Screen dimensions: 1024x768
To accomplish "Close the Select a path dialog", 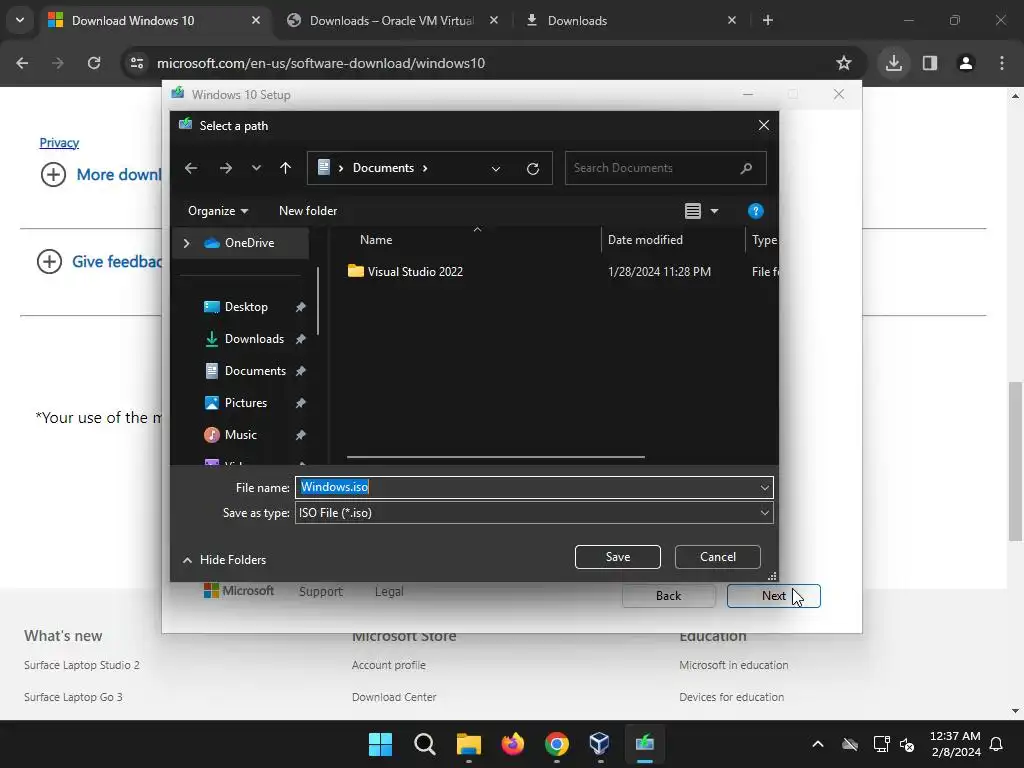I will click(763, 125).
